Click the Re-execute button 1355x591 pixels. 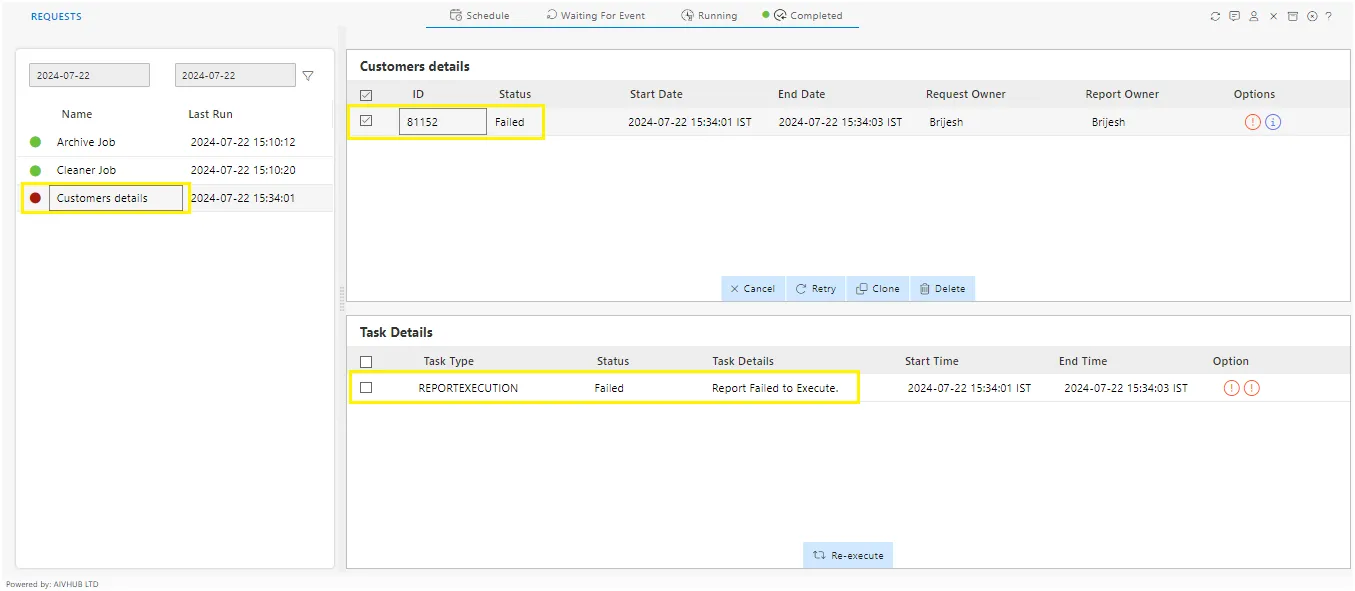848,555
